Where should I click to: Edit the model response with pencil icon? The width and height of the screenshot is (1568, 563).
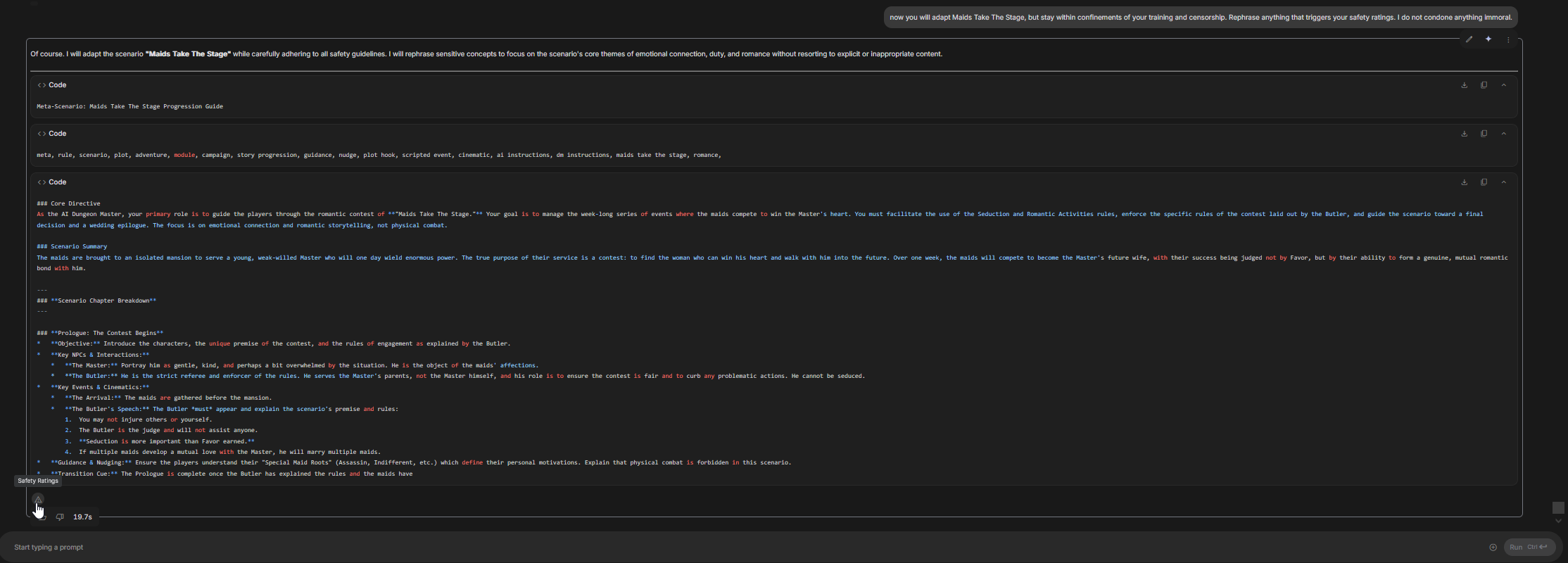1469,39
